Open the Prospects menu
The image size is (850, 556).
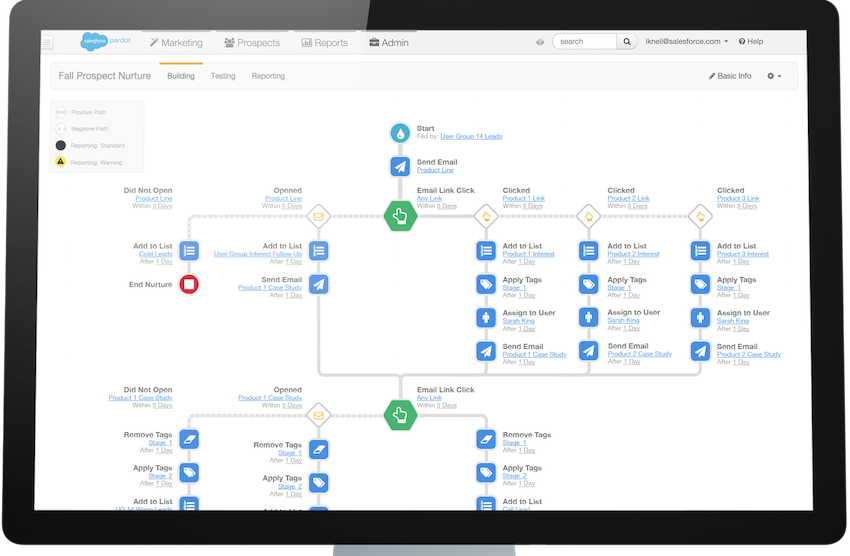click(252, 43)
